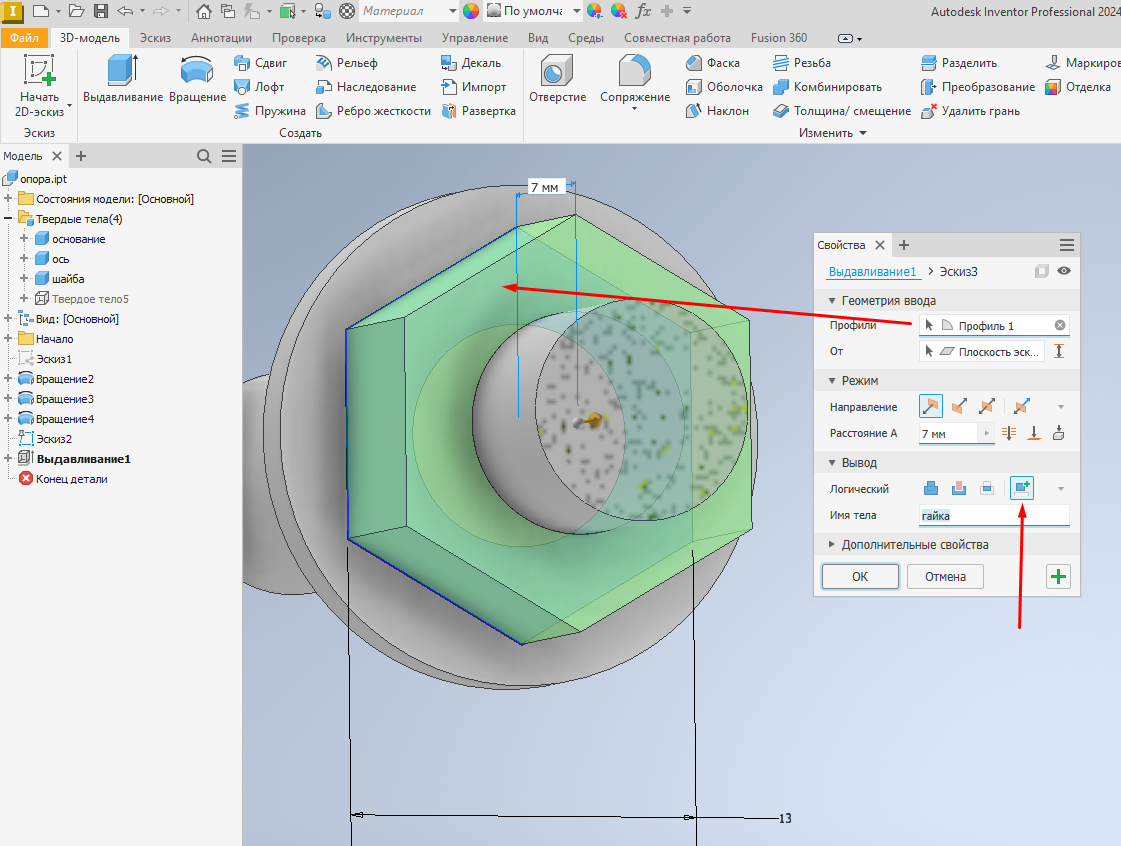
Task: Choose the Разделить (Split) tool
Action: [959, 63]
